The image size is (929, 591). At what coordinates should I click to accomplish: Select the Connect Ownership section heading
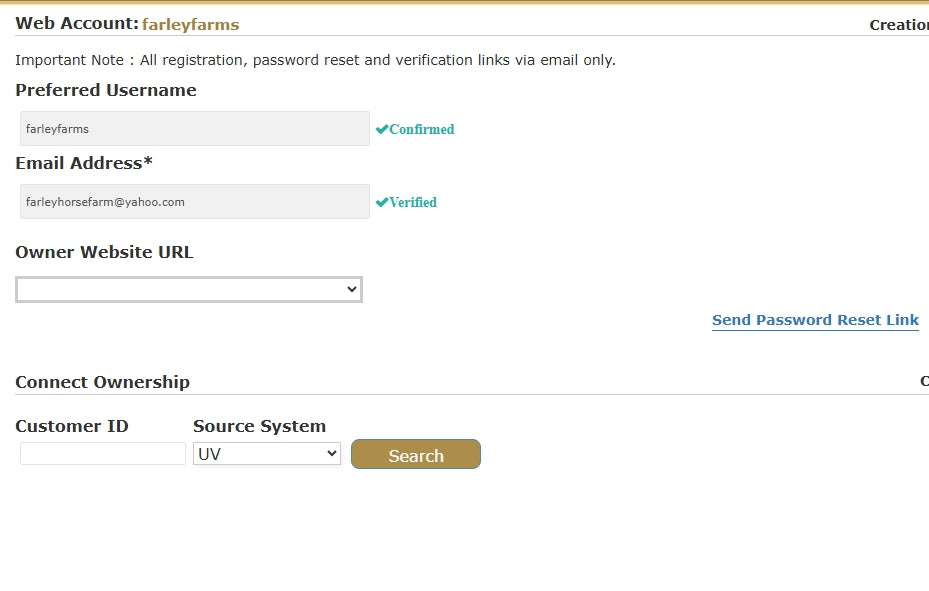102,382
